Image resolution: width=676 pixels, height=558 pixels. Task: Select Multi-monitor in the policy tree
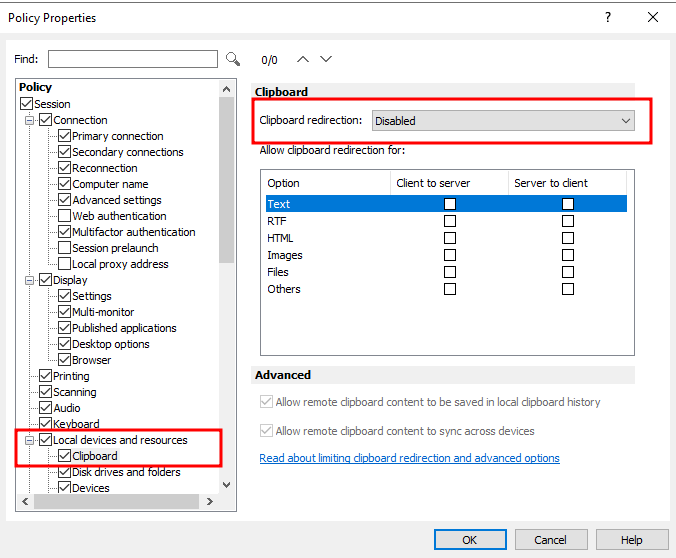(x=103, y=312)
